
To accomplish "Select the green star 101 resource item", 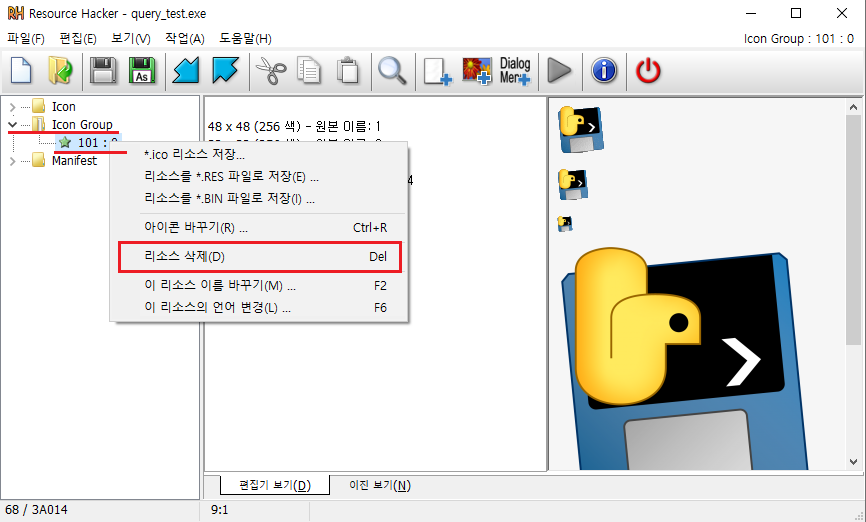I will pyautogui.click(x=88, y=143).
